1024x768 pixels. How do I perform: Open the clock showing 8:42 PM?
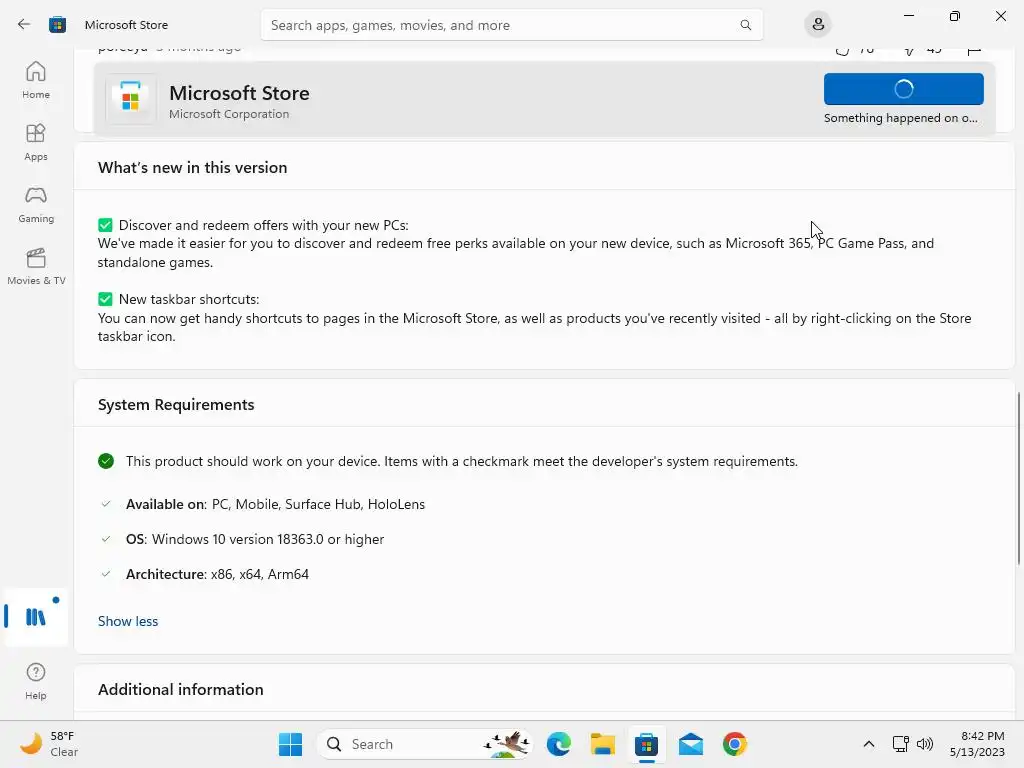tap(977, 744)
